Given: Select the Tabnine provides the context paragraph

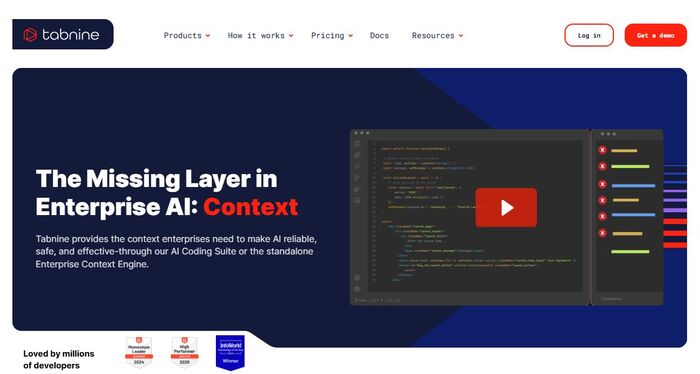Looking at the screenshot, I should pos(176,251).
